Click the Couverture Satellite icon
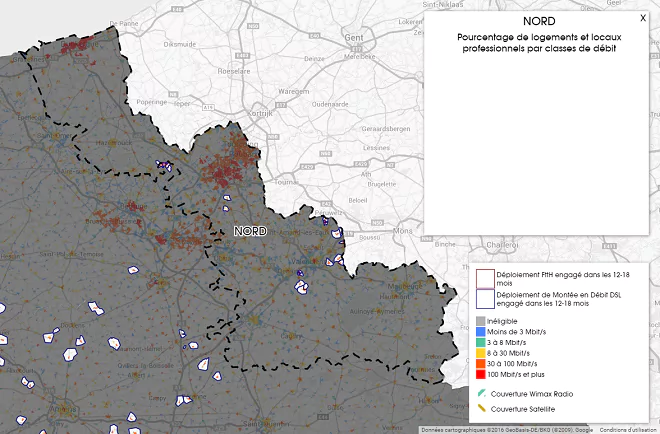The width and height of the screenshot is (660, 434). coord(481,408)
